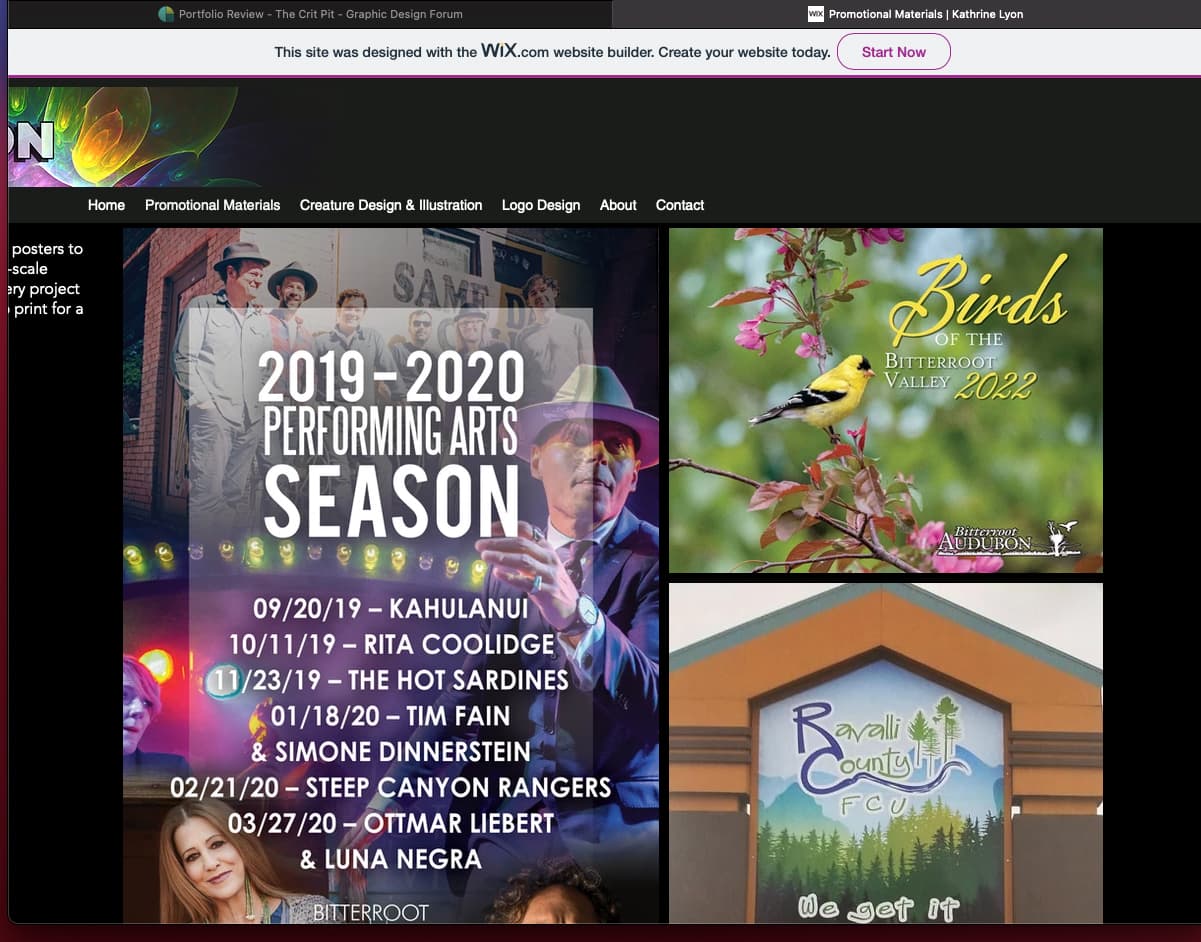Open Creature Design & Illustration page

(391, 205)
